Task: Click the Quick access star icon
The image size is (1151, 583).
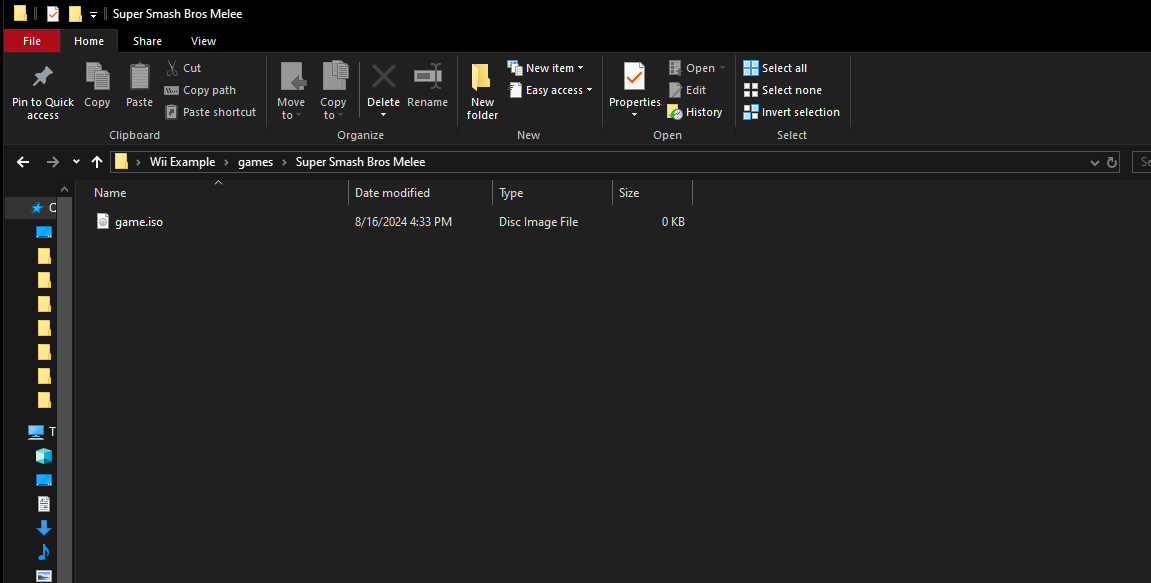Action: (37, 208)
